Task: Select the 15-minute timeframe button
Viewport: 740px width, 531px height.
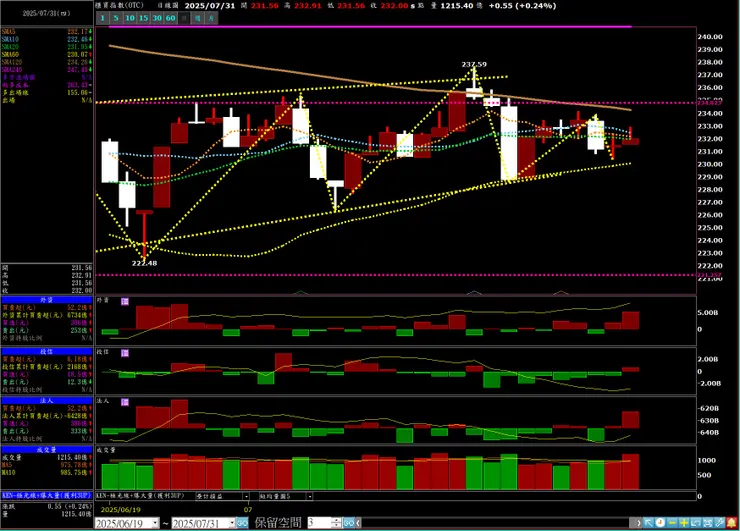Action: point(143,18)
